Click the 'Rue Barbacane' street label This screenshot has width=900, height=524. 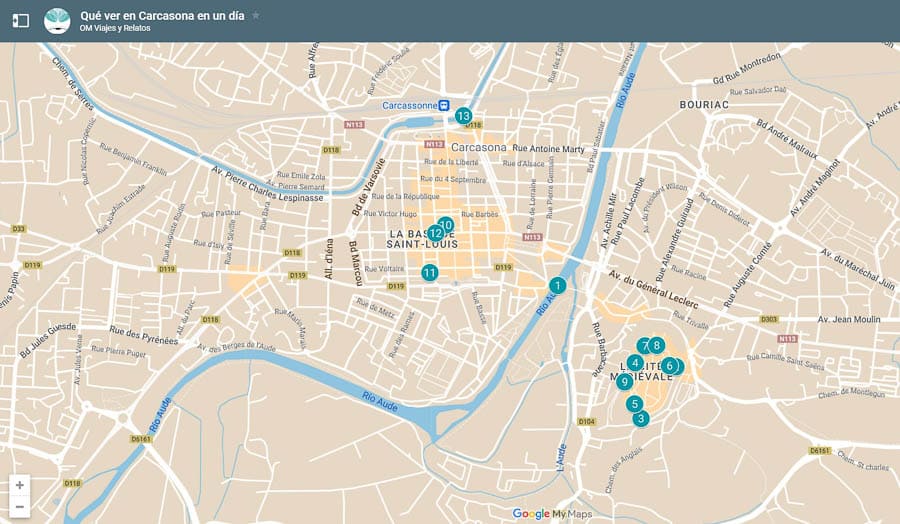(599, 350)
